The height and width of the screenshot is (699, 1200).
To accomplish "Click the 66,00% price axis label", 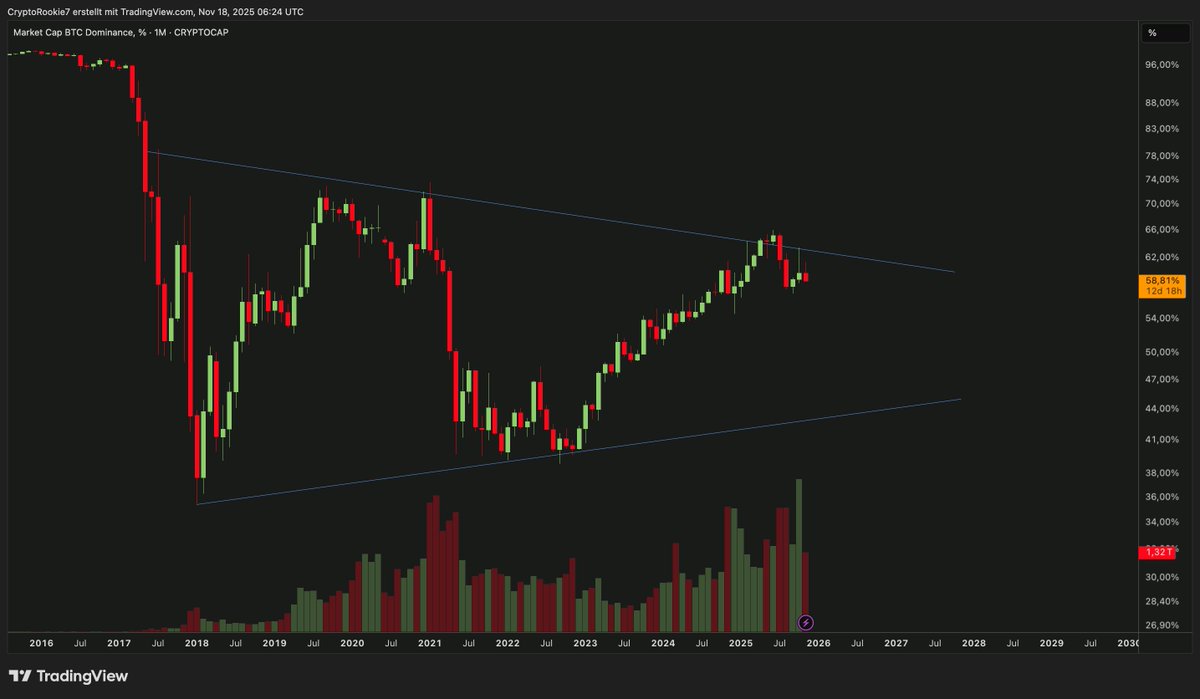I will pyautogui.click(x=1163, y=230).
